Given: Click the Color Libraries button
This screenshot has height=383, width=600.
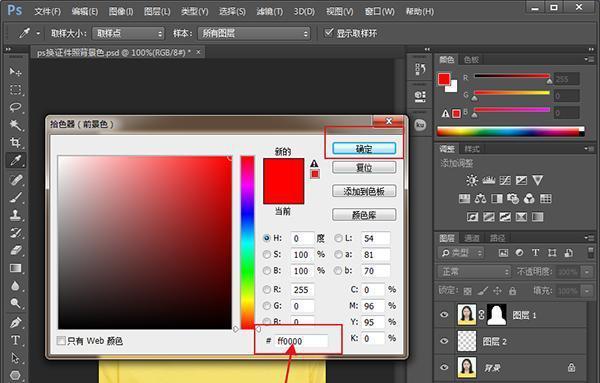Looking at the screenshot, I should pos(364,215).
